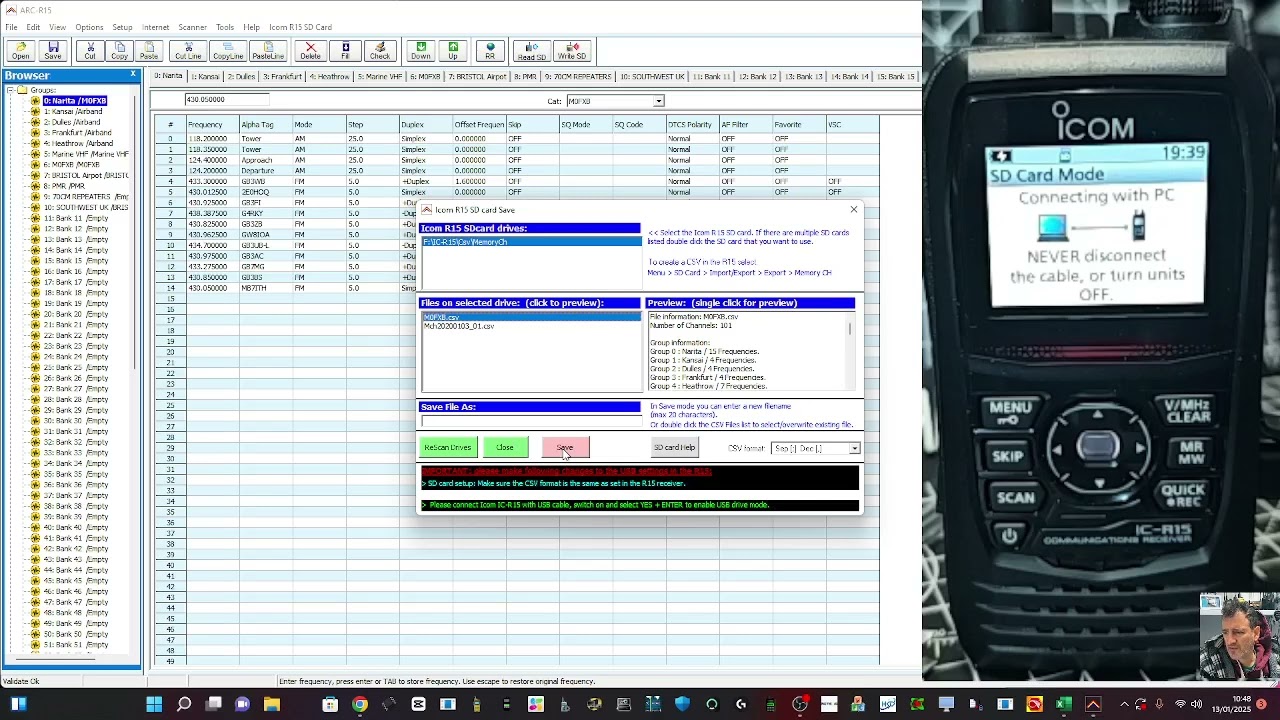This screenshot has width=1280, height=720.
Task: Open the CSV format dropdown
Action: 854,448
